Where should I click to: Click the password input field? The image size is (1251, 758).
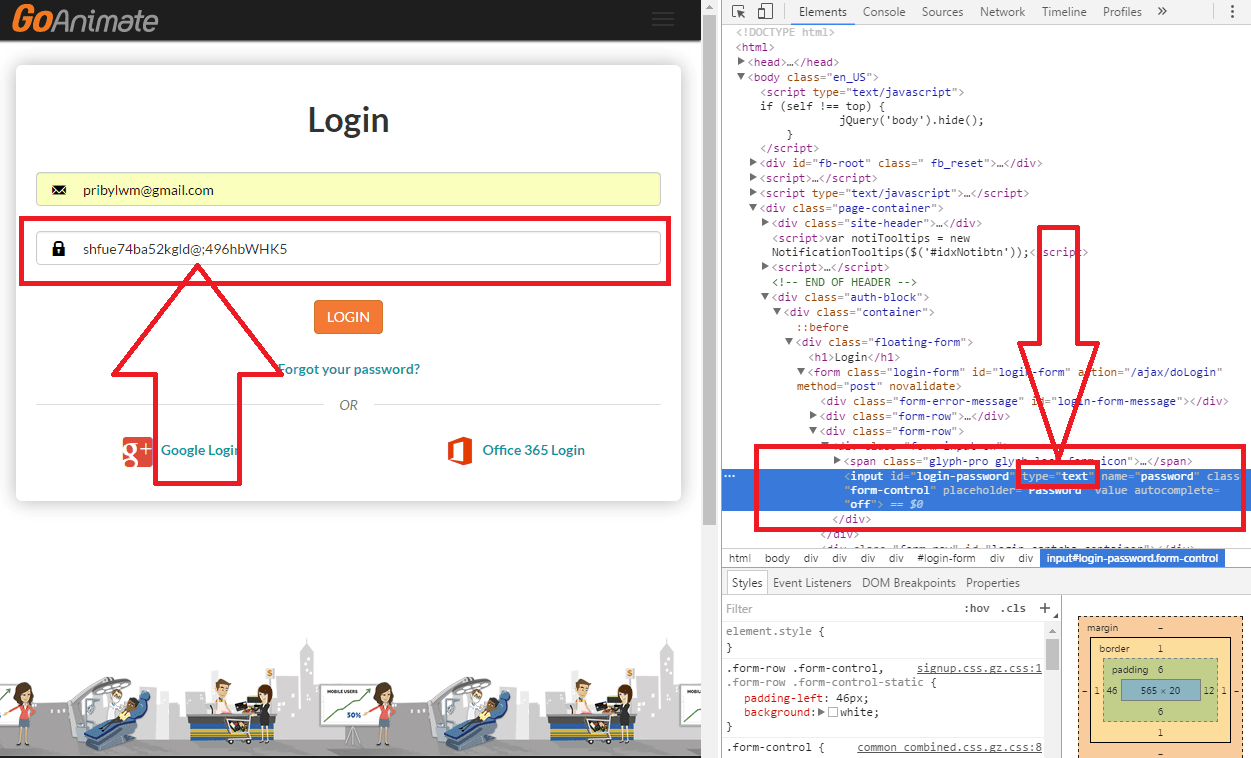(348, 248)
